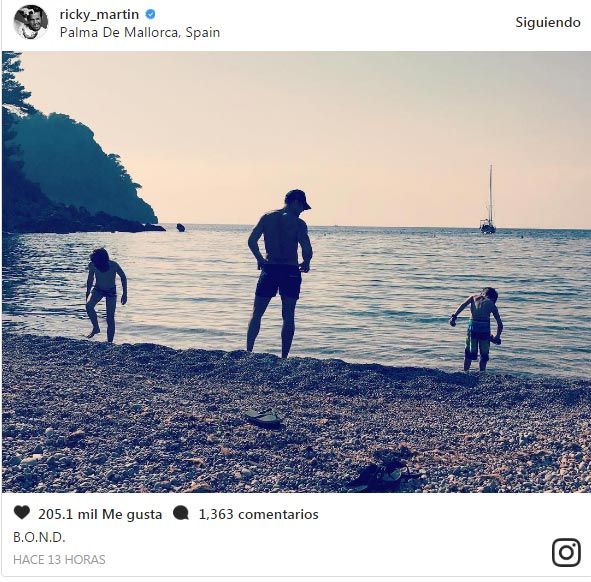Click the blue verified badge
Screen dimensions: 591x582
pos(150,14)
